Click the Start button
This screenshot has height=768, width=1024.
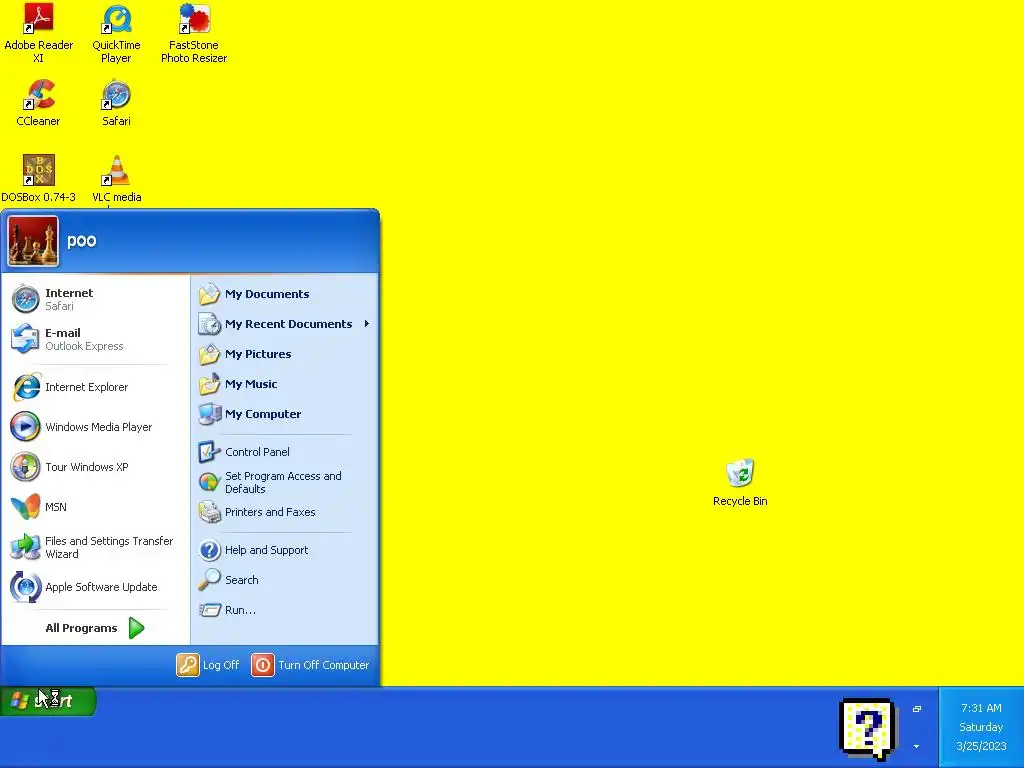click(48, 701)
